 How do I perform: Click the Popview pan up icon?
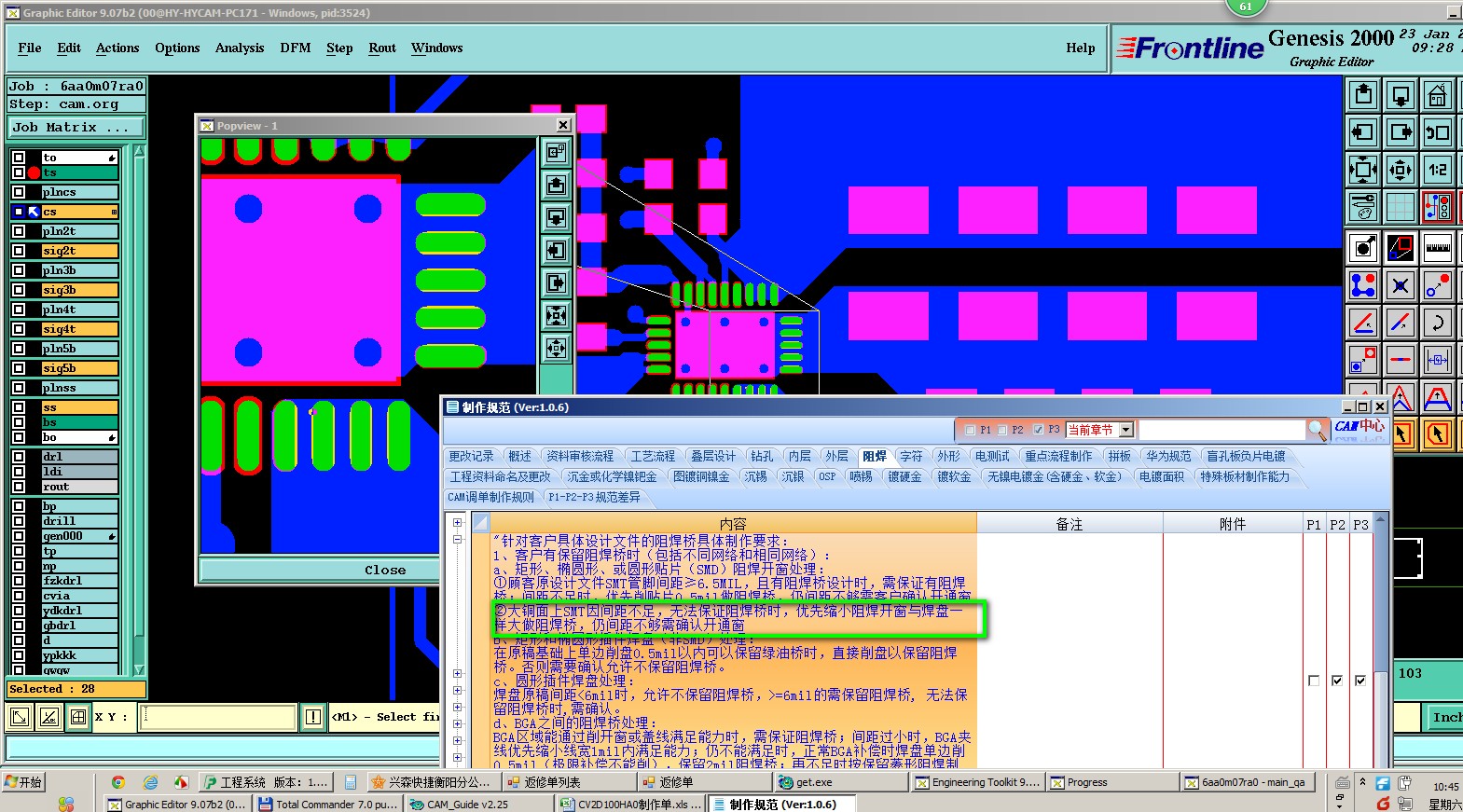click(556, 185)
